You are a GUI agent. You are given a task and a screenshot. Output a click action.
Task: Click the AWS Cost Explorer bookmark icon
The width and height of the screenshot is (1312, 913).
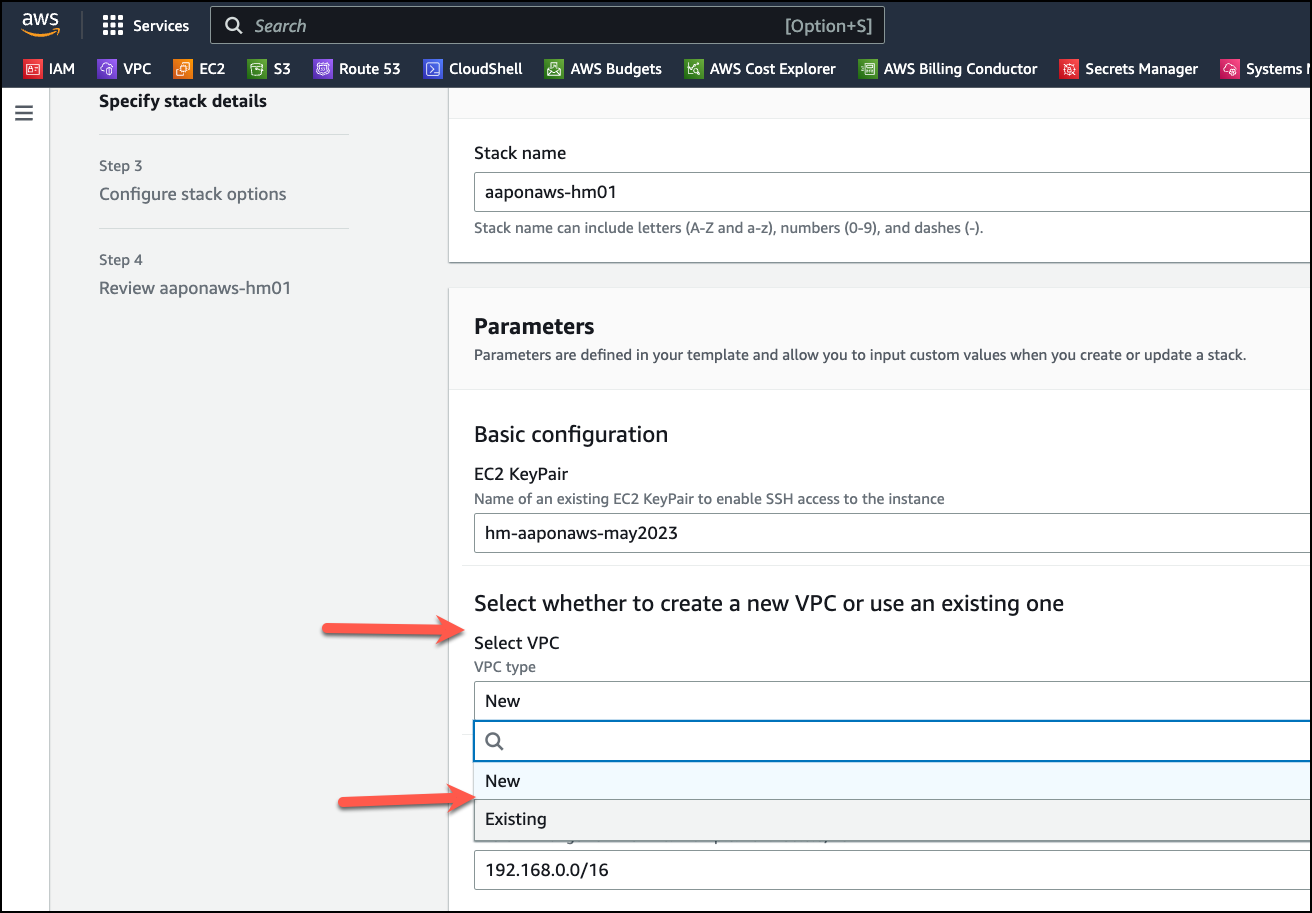pos(694,69)
